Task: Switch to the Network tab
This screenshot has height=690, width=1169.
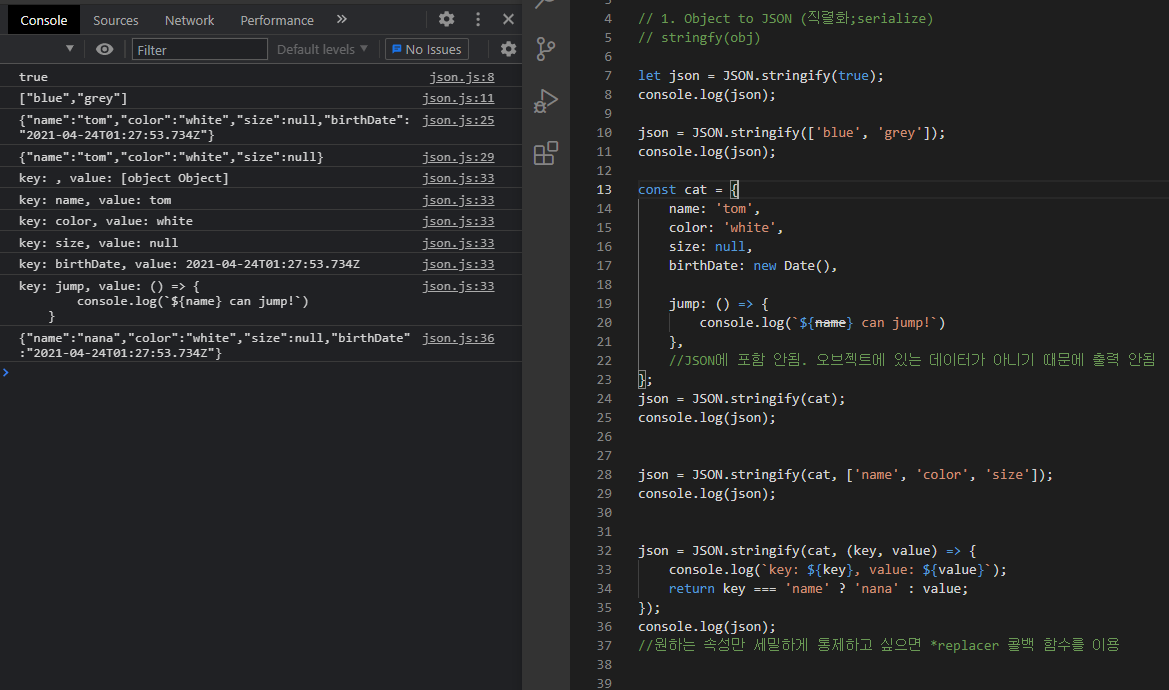Action: coord(189,19)
